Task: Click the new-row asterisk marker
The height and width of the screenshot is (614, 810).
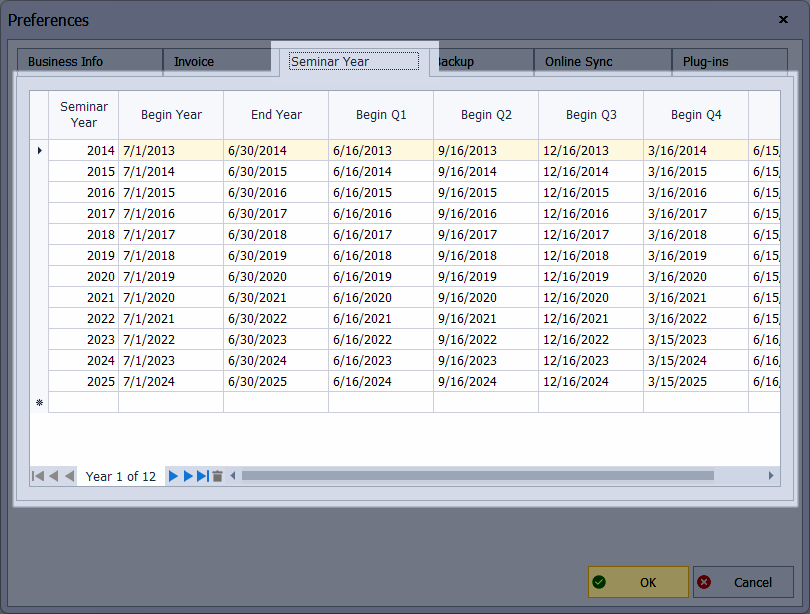Action: point(39,402)
